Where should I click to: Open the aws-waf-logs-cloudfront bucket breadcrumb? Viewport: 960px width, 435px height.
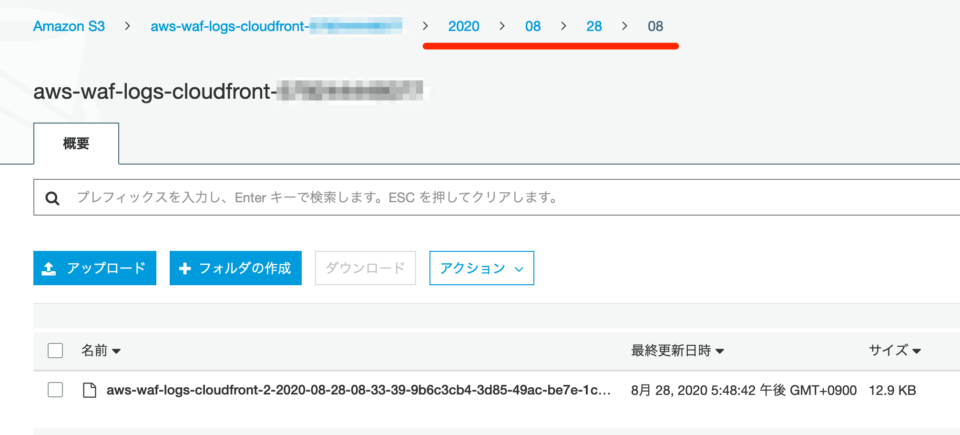pyautogui.click(x=277, y=26)
